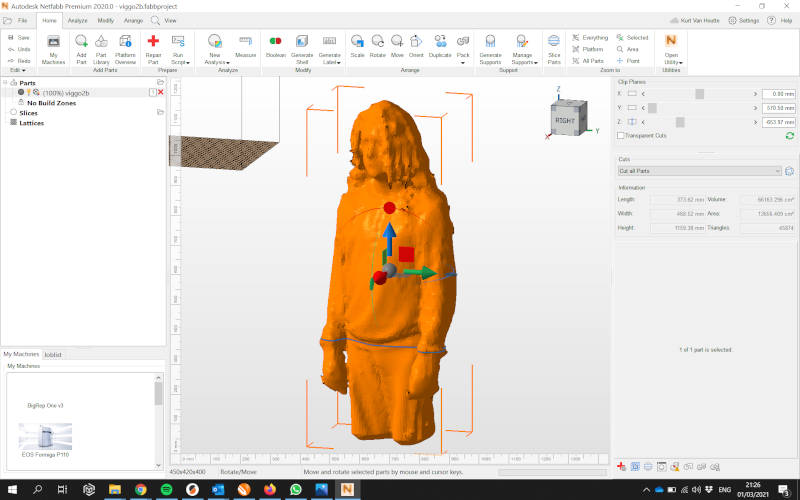Screen dimensions: 800x500
Task: Toggle the visibility dot of viggo2b
Action: point(21,92)
